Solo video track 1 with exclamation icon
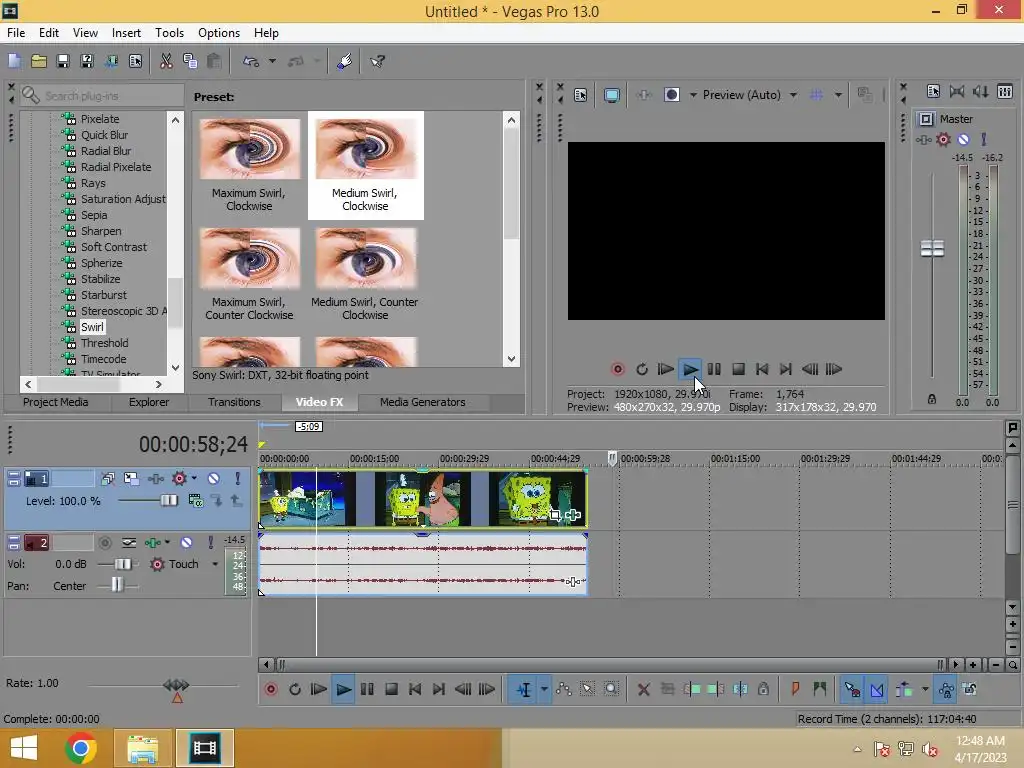The width and height of the screenshot is (1024, 768). click(238, 479)
